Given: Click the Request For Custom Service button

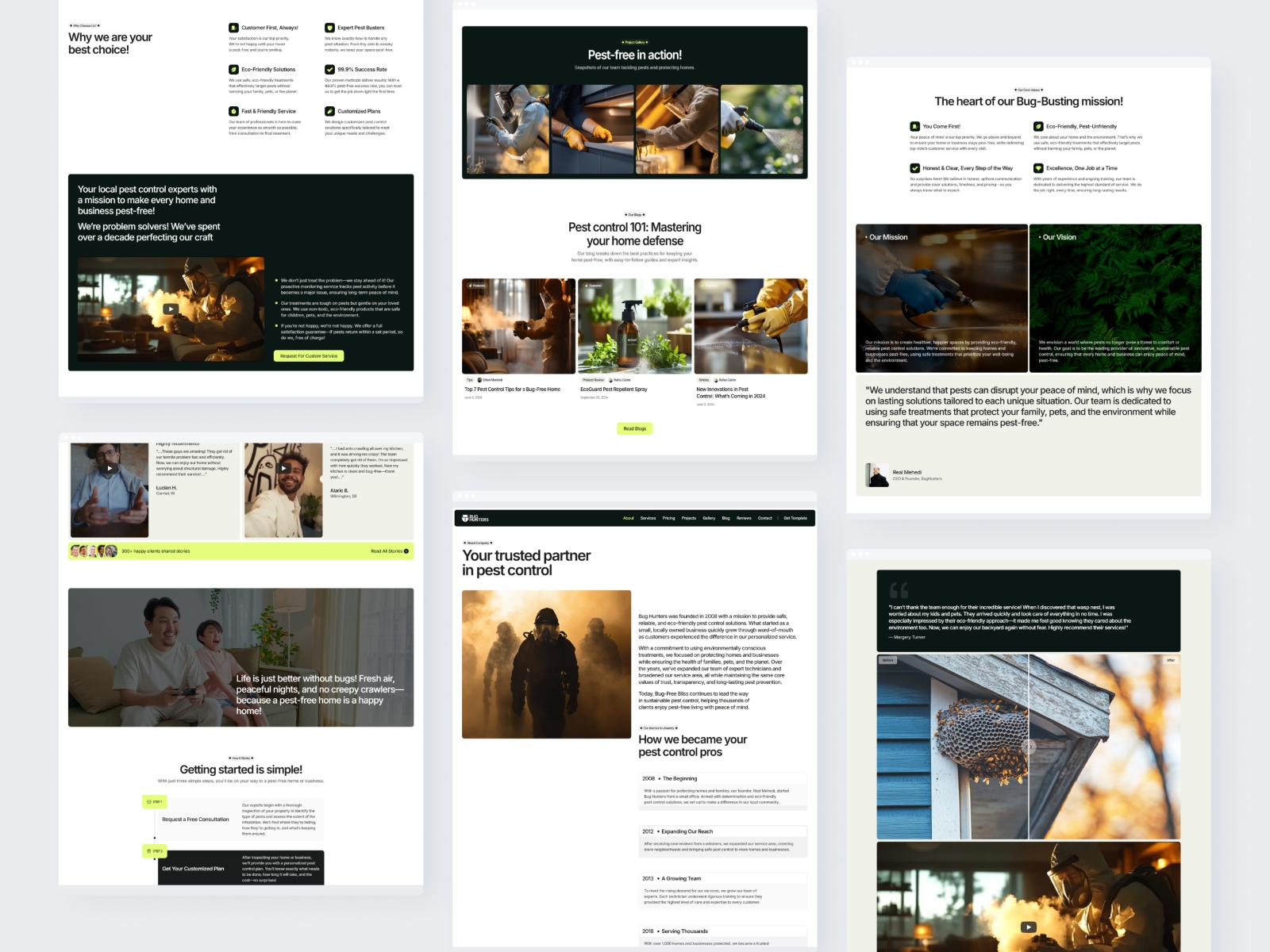Looking at the screenshot, I should click(310, 356).
